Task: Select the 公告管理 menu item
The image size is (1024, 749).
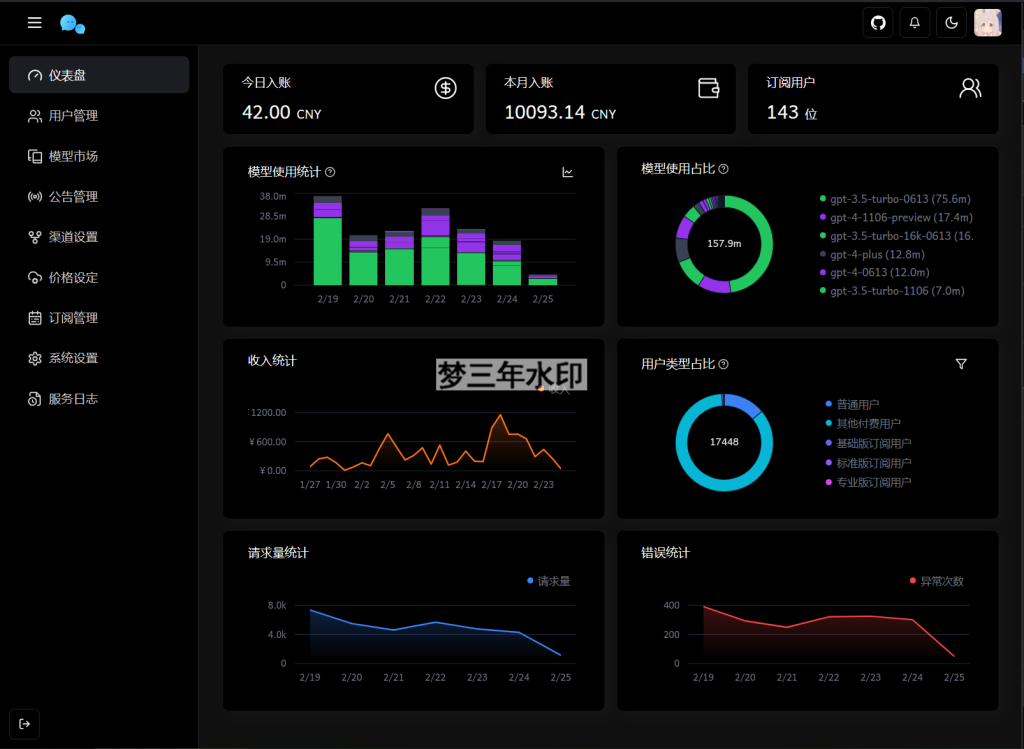Action: 99,197
